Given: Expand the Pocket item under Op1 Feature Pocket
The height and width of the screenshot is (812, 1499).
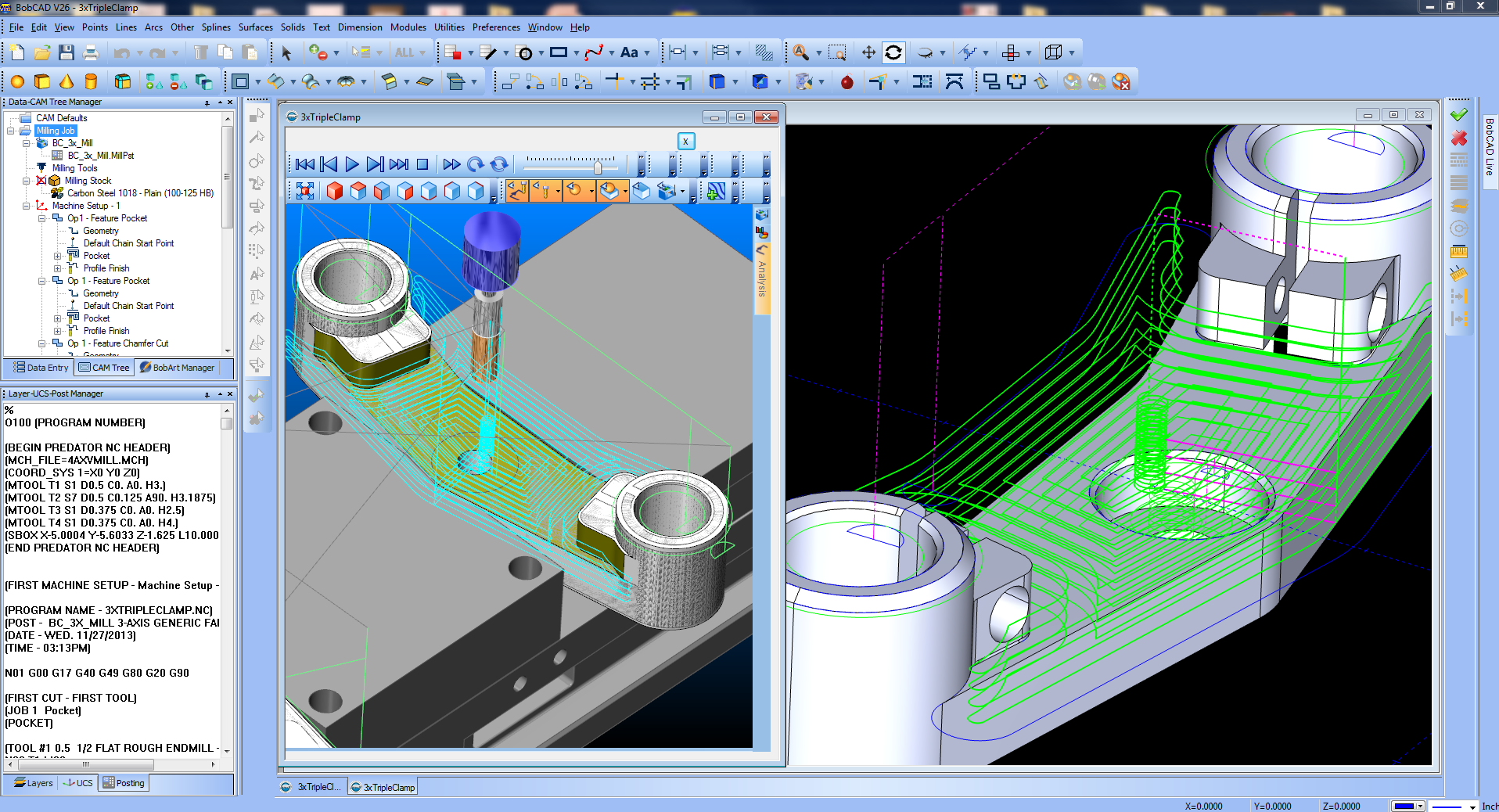Looking at the screenshot, I should (x=56, y=256).
